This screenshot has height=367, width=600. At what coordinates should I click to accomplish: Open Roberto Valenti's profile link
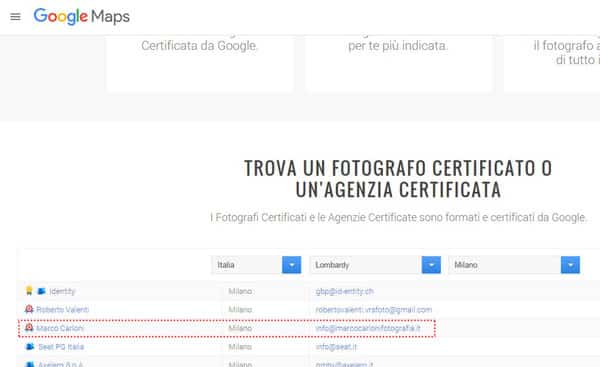(x=63, y=309)
